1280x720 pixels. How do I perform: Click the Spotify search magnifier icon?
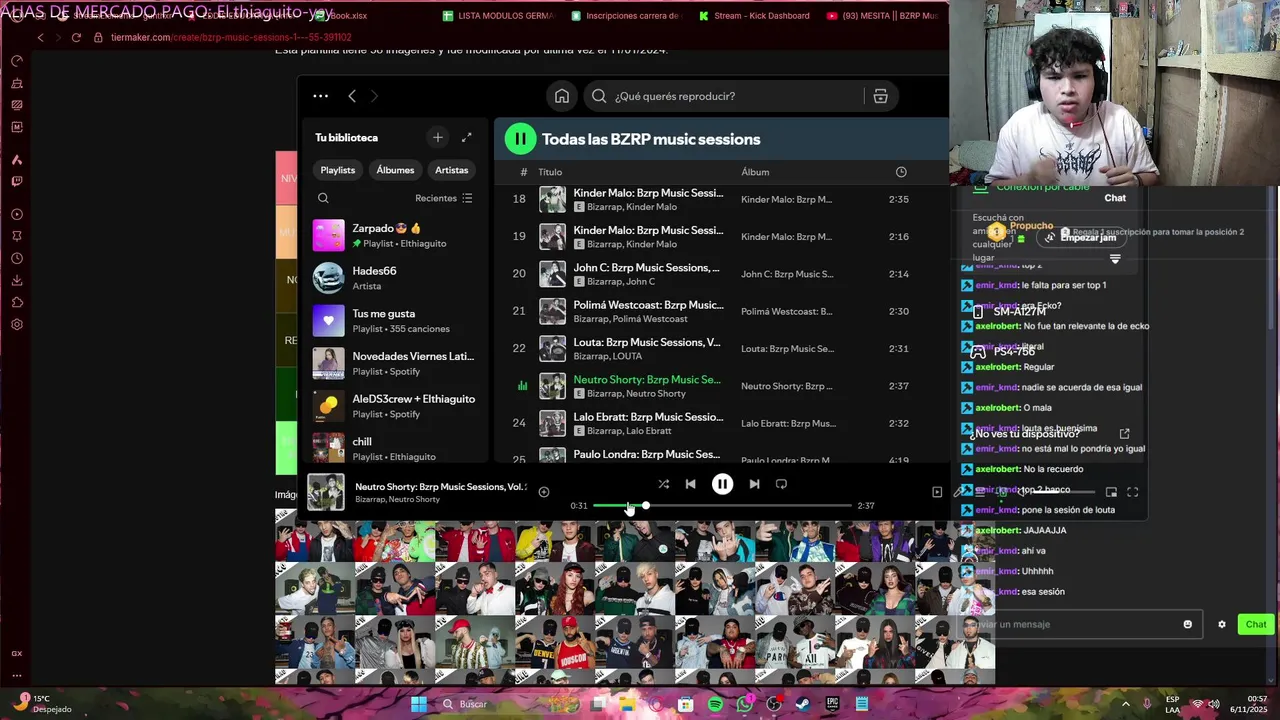(x=599, y=96)
